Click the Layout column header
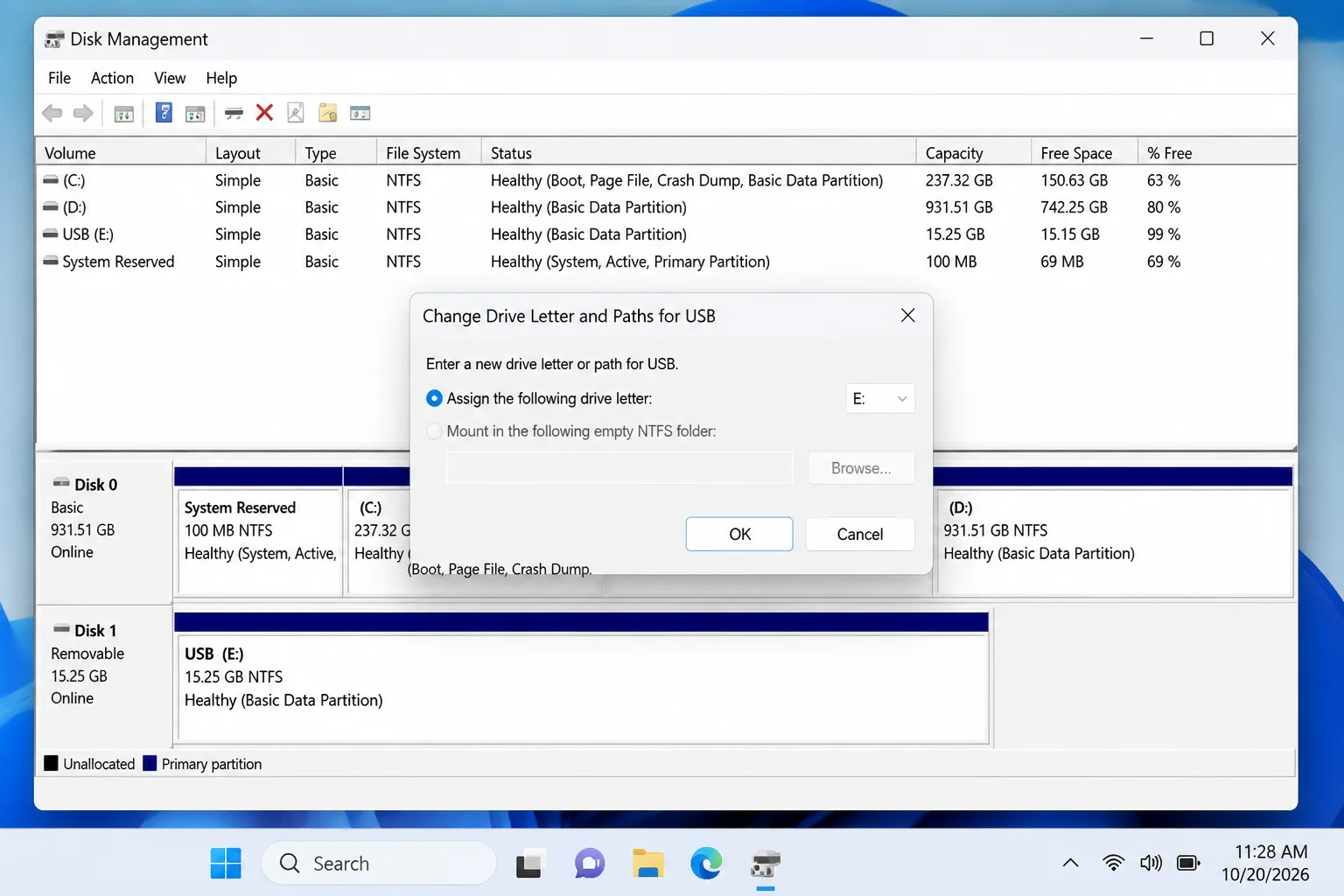Viewport: 1344px width, 896px height. click(250, 153)
